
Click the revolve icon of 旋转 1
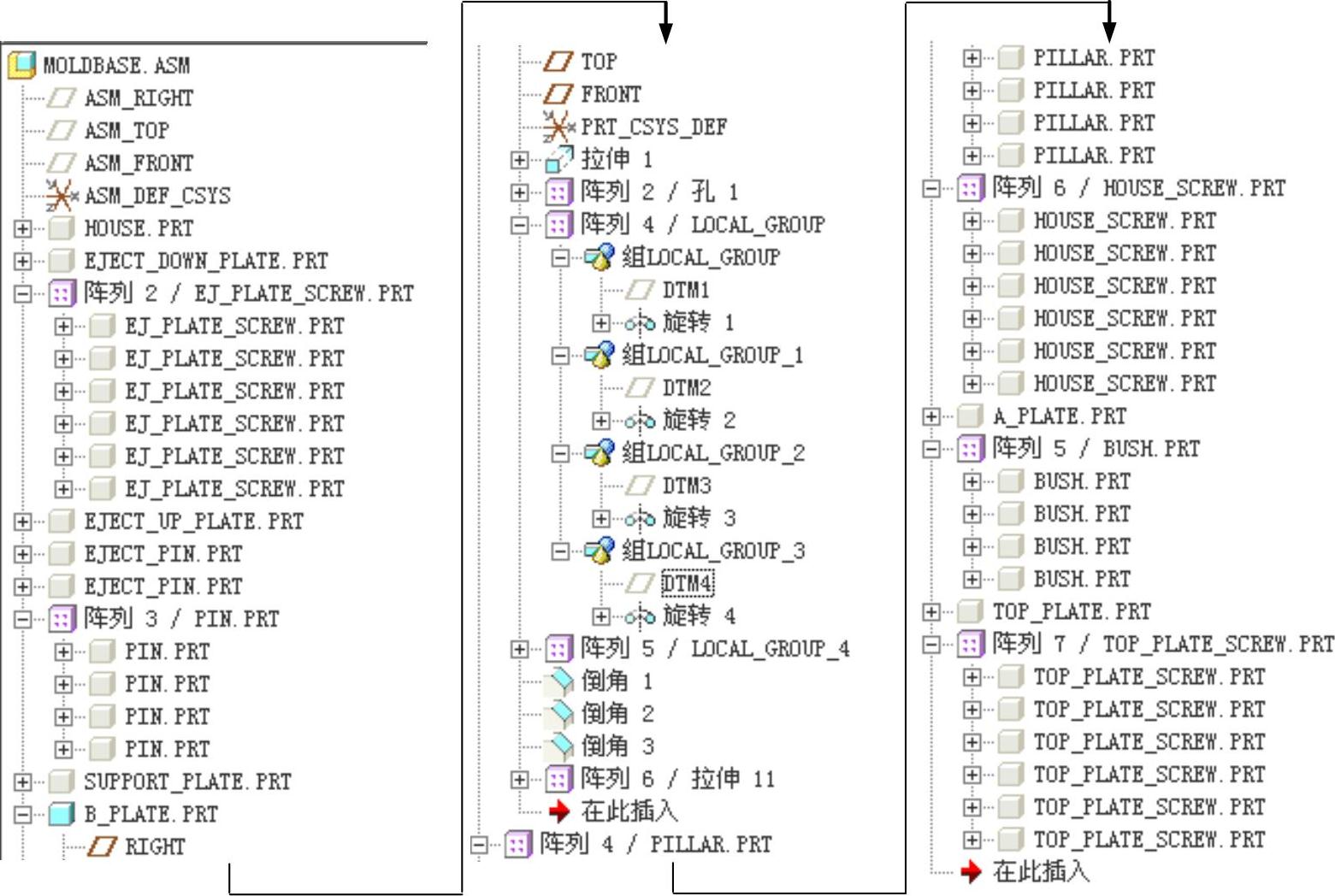click(640, 323)
